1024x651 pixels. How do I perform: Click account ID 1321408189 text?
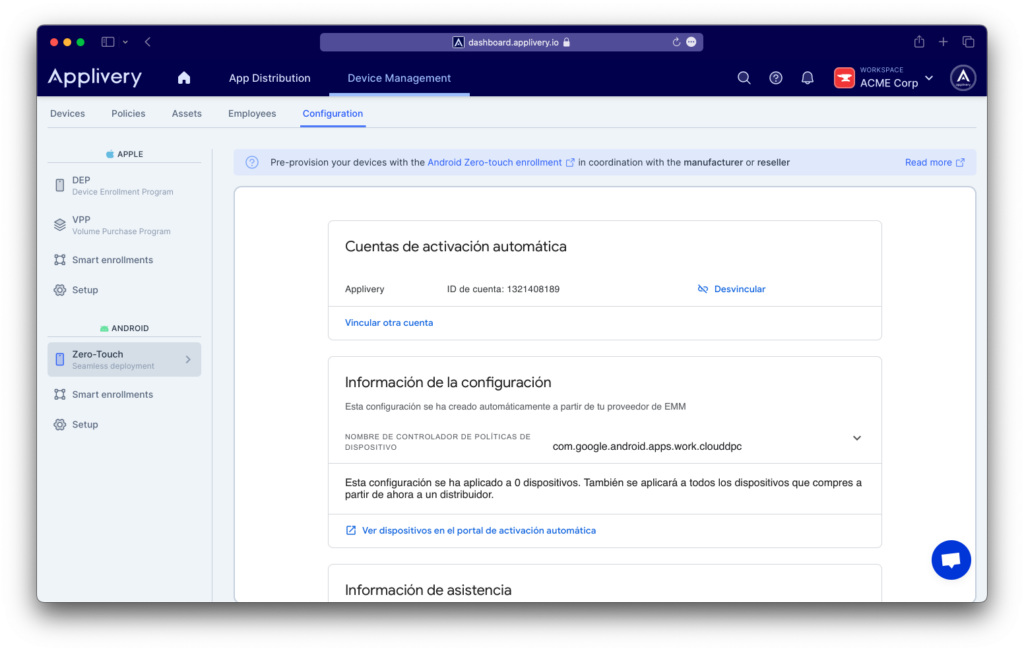click(x=503, y=289)
